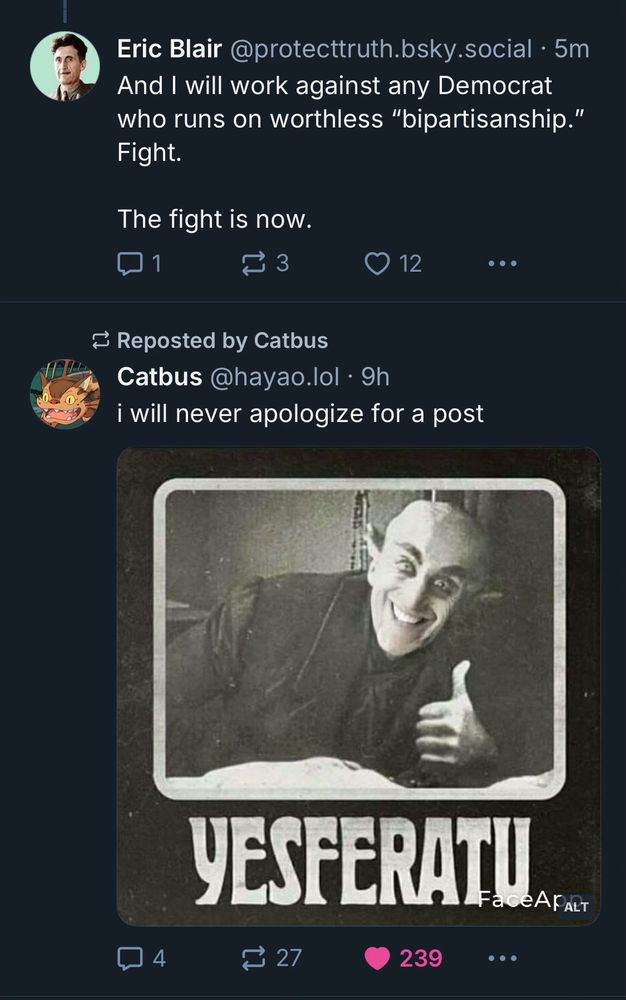The image size is (626, 1000).
Task: Open the more options menu on Eric's post
Action: (502, 262)
